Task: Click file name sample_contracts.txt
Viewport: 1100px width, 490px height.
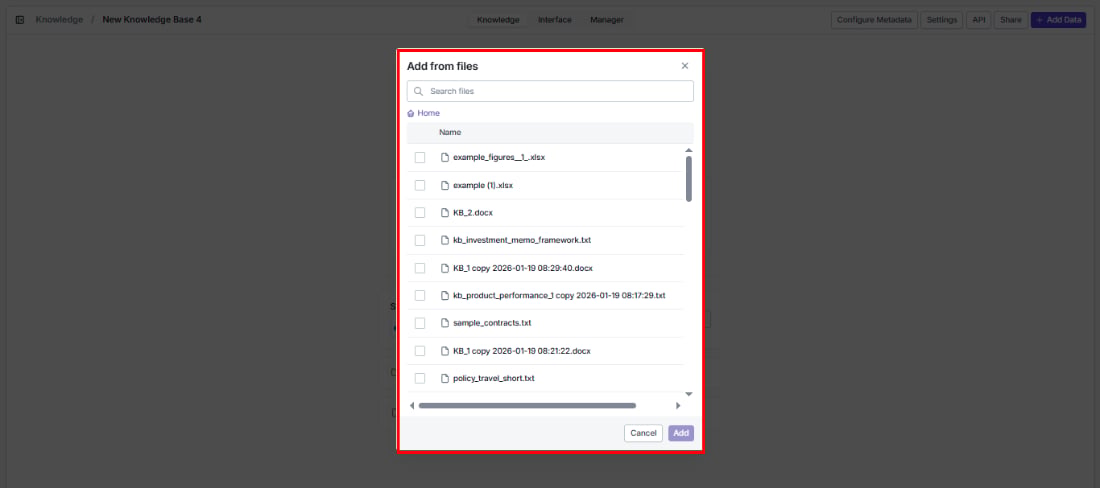Action: (492, 323)
